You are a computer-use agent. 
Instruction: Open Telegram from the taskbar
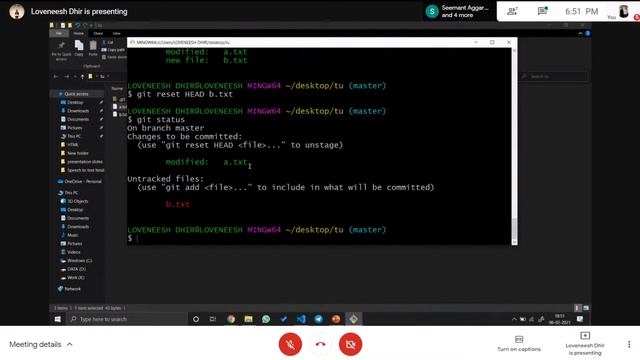pos(318,319)
